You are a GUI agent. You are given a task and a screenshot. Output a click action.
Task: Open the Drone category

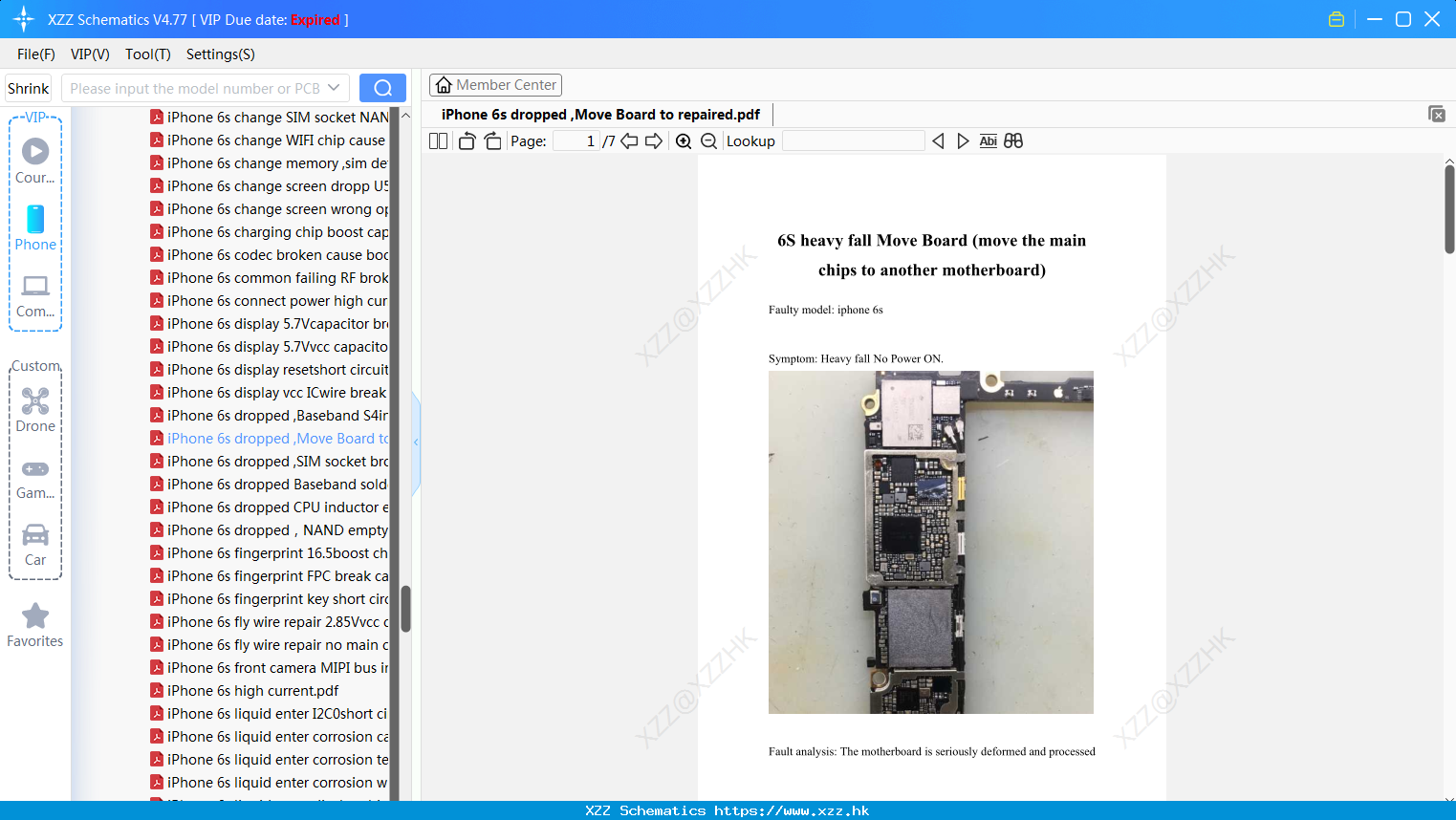[x=35, y=409]
